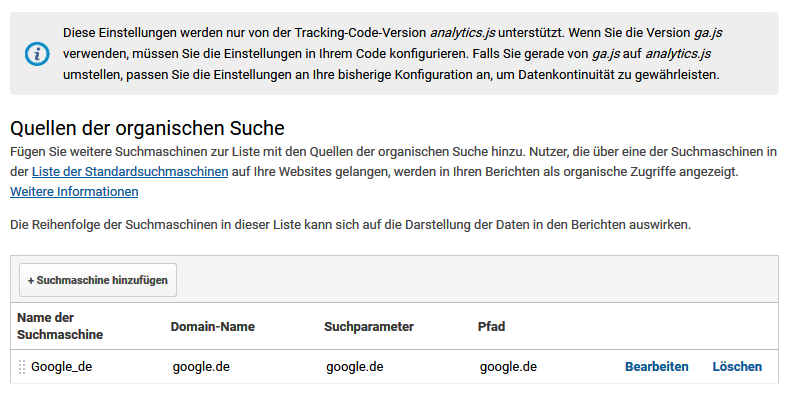Select the Google_de search engine name cell
Screen dimensions: 788x394
tap(61, 367)
